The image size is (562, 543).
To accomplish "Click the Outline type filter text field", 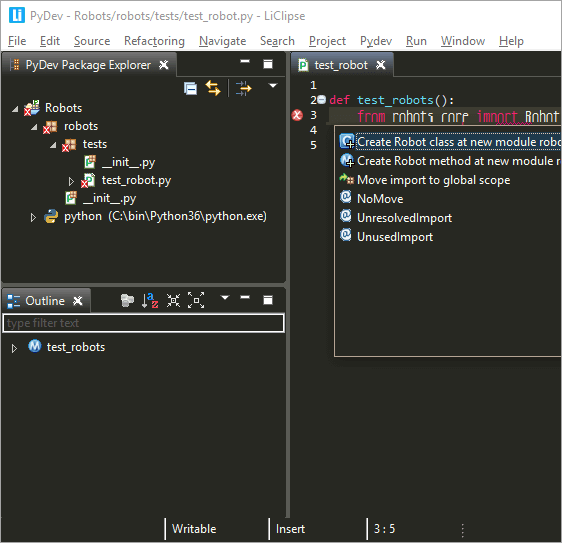I will (x=143, y=323).
